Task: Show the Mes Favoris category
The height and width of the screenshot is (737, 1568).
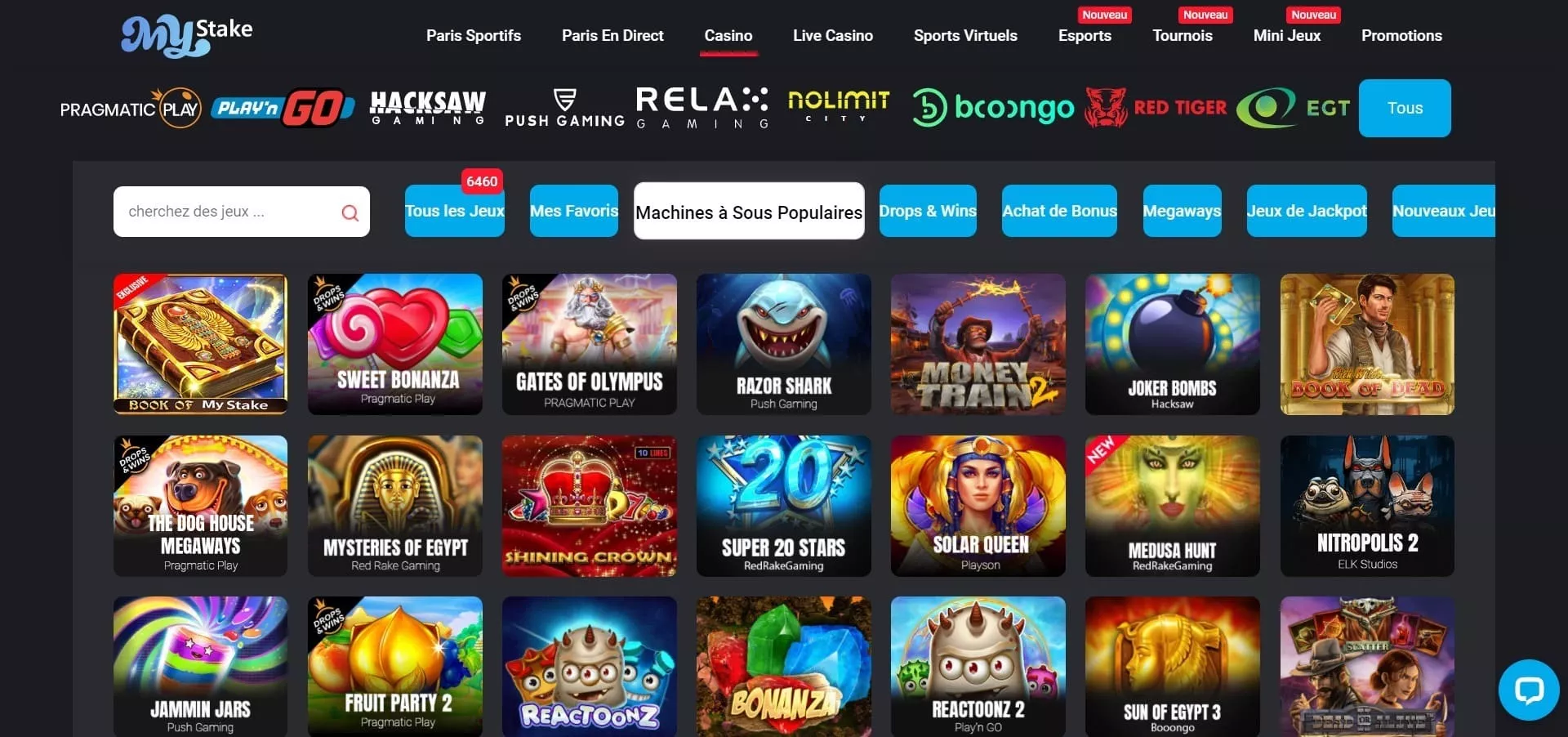Action: [574, 211]
